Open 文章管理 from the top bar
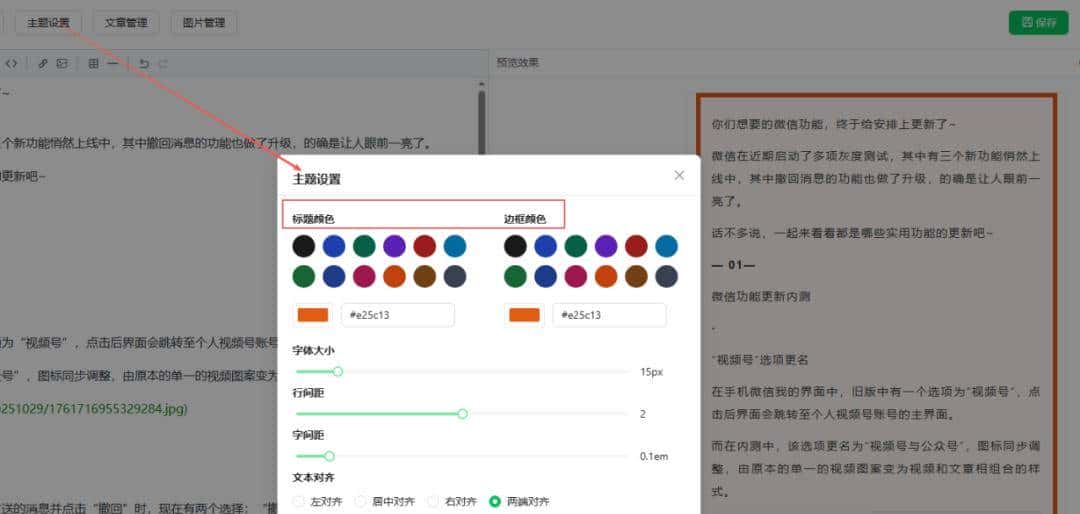This screenshot has height=514, width=1080. point(126,23)
